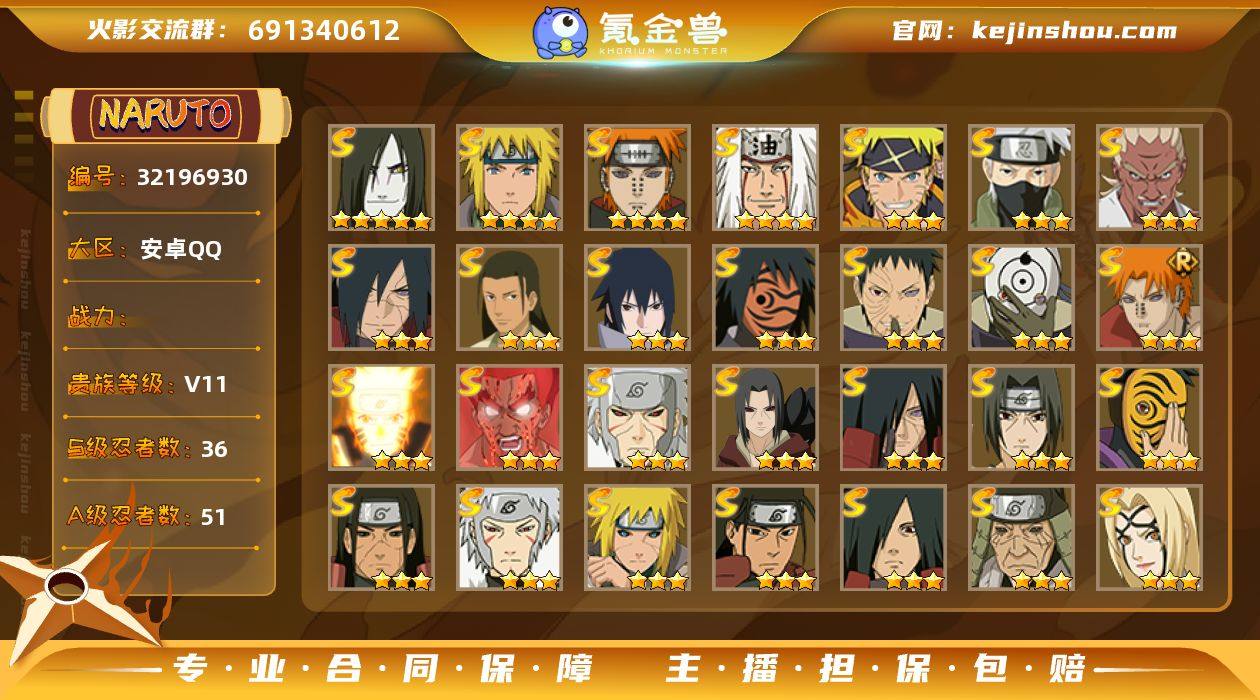Click the NARUTO scroll title banner
Image resolution: width=1260 pixels, height=700 pixels.
coord(166,115)
